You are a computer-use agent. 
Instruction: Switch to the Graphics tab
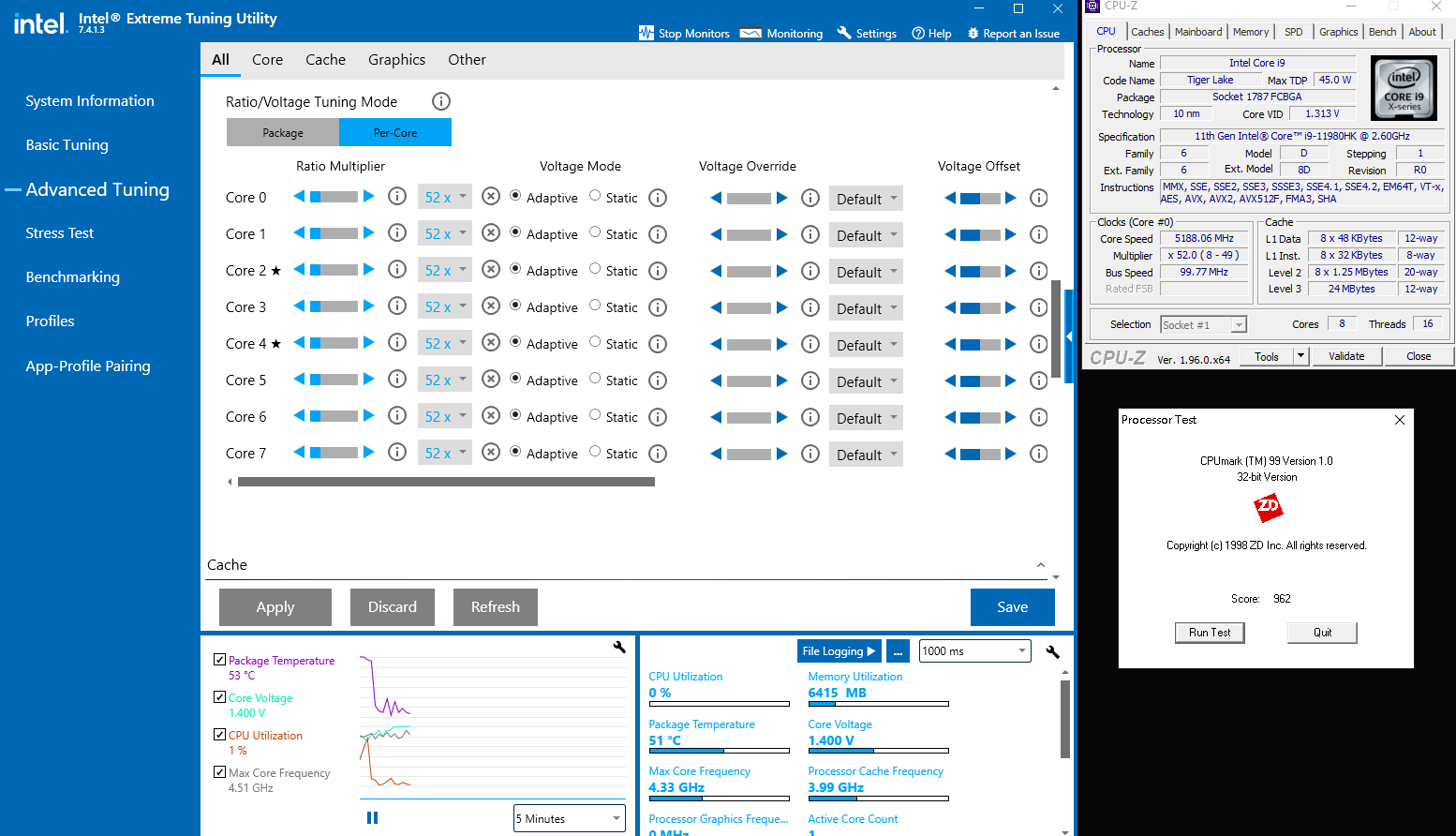coord(396,59)
